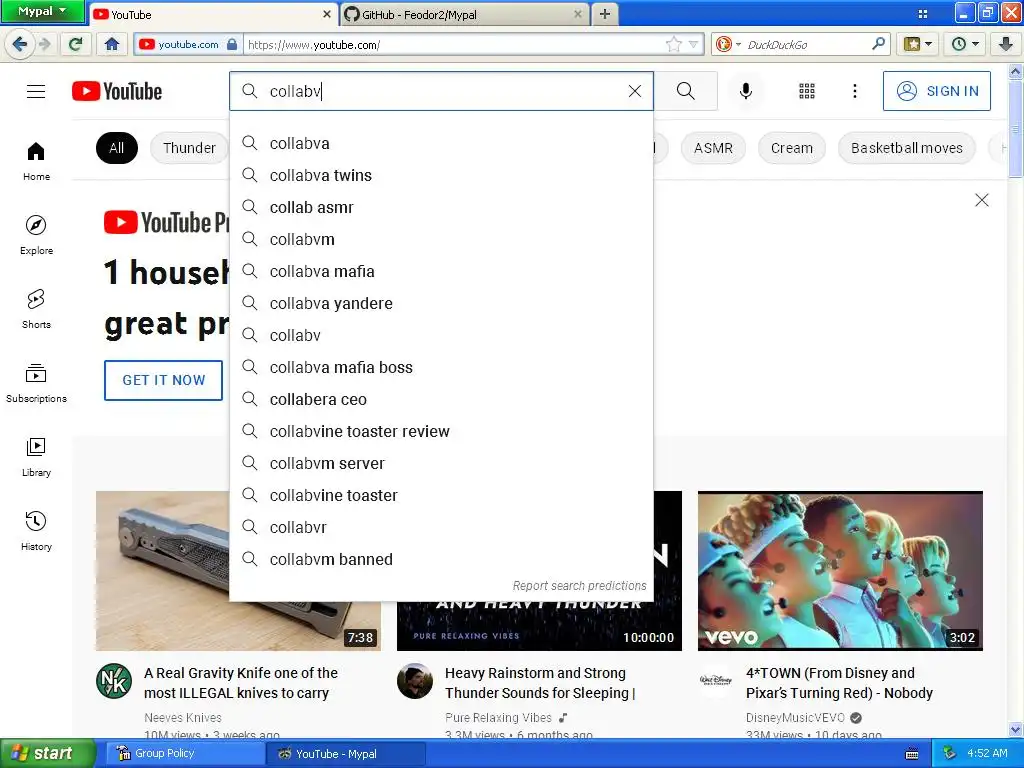Open the DuckDuckGo search engine dropdown

coord(728,44)
